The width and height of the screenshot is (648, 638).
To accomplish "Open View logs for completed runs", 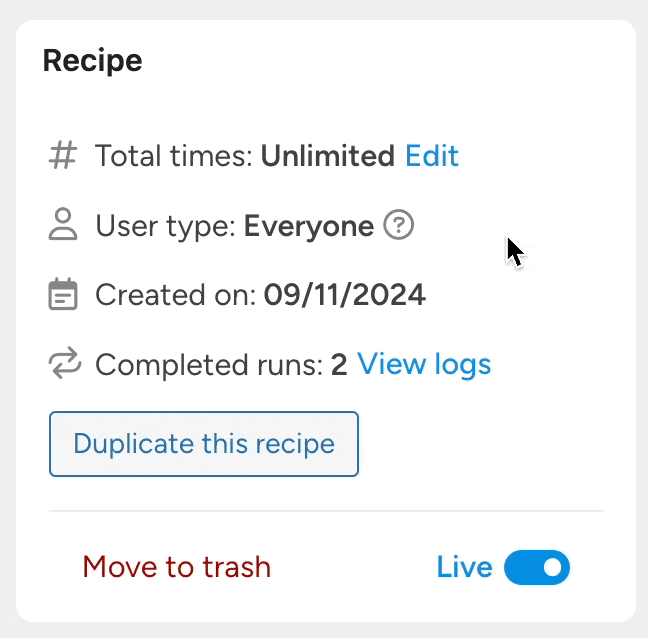I will click(x=424, y=364).
